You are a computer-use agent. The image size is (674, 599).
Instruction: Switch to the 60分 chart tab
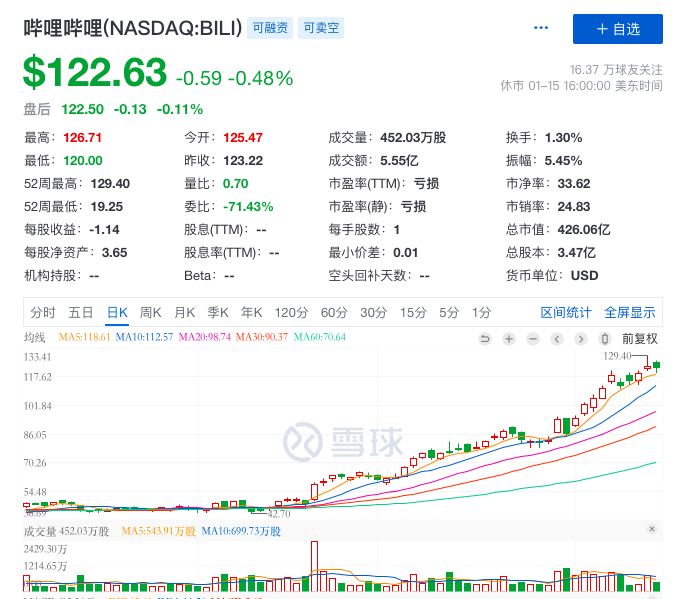(x=334, y=312)
